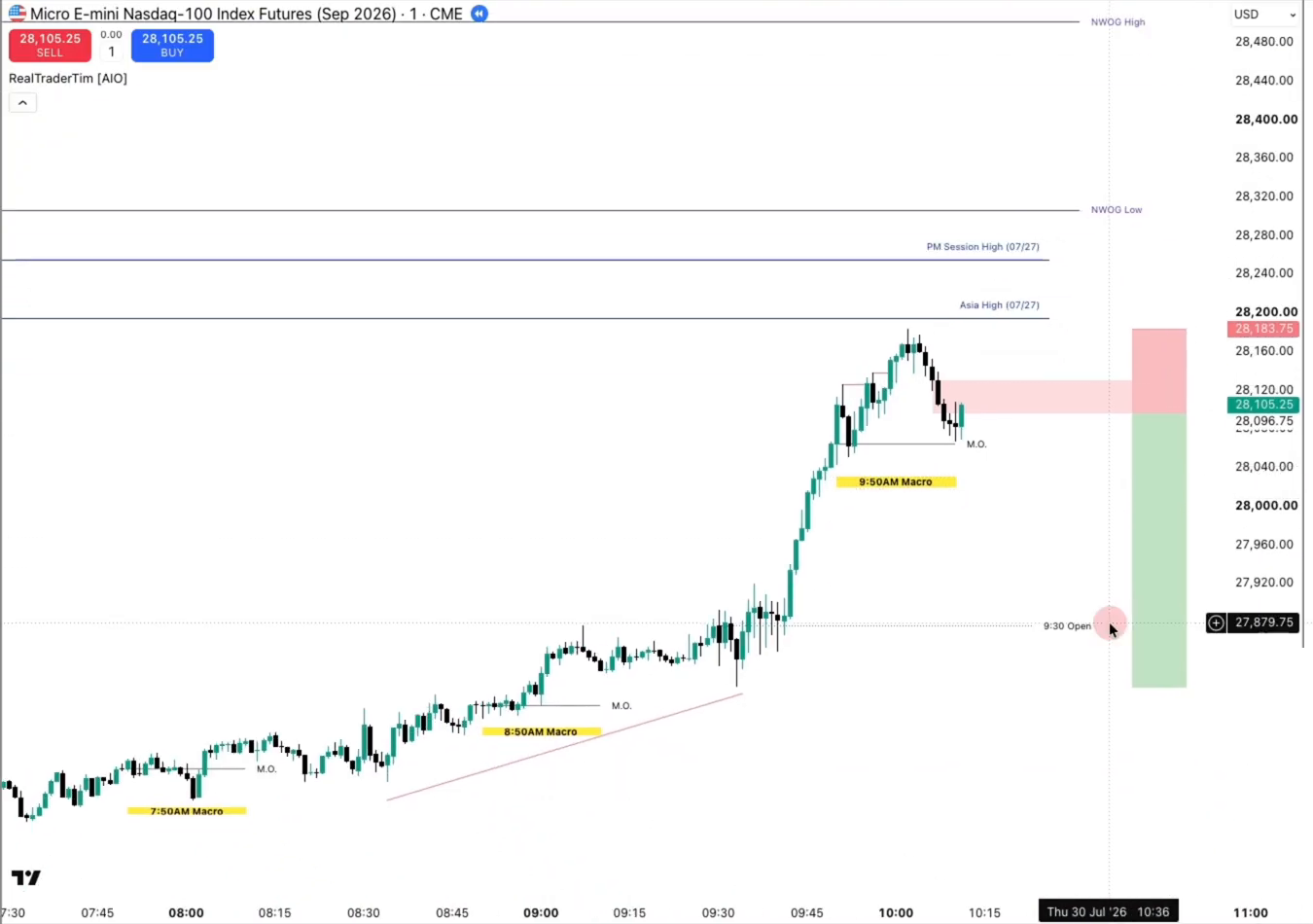Click the M.O. label near the 8:50AM Macro
The height and width of the screenshot is (924, 1313).
tap(621, 706)
